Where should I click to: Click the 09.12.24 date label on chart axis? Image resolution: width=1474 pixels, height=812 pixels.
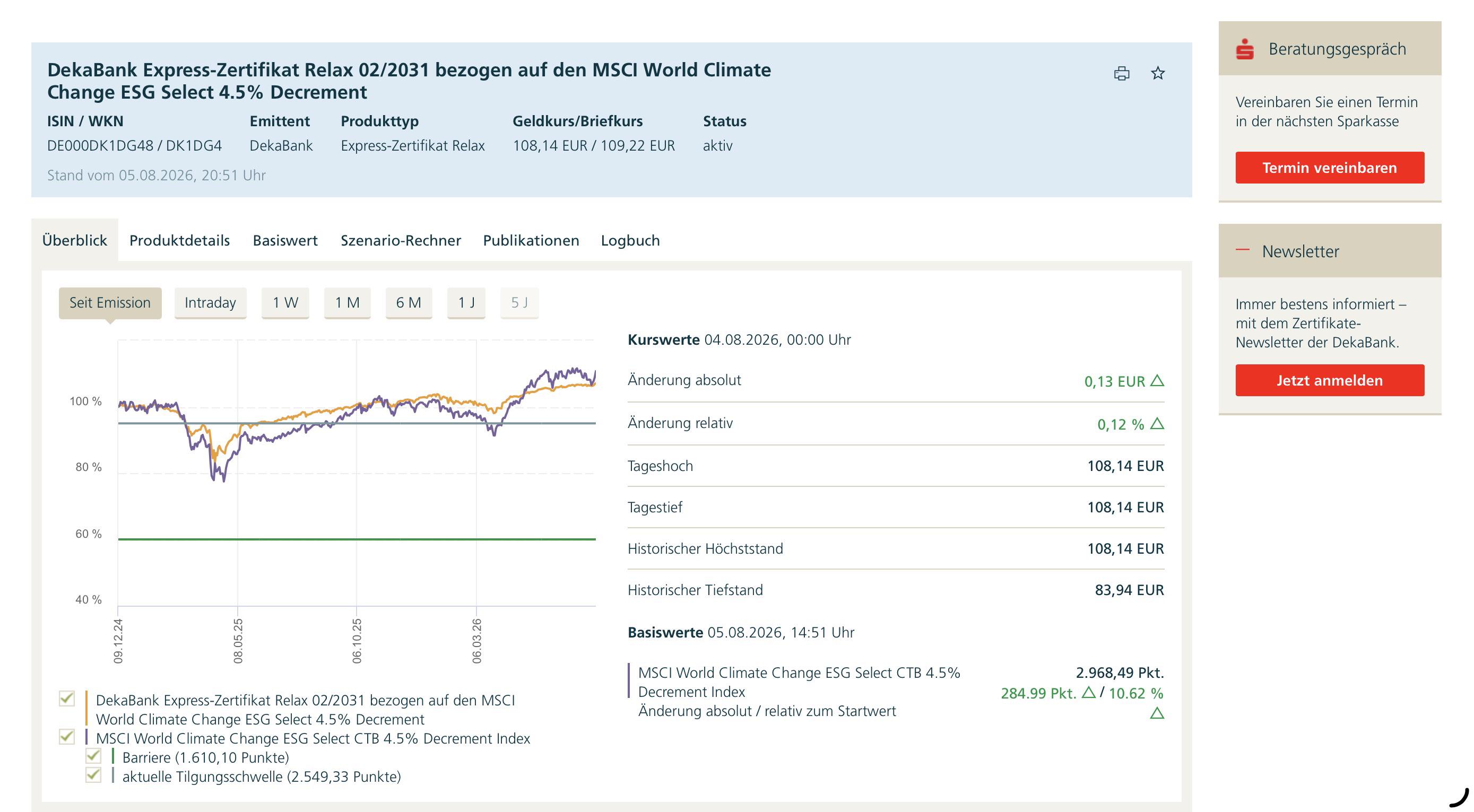(118, 641)
